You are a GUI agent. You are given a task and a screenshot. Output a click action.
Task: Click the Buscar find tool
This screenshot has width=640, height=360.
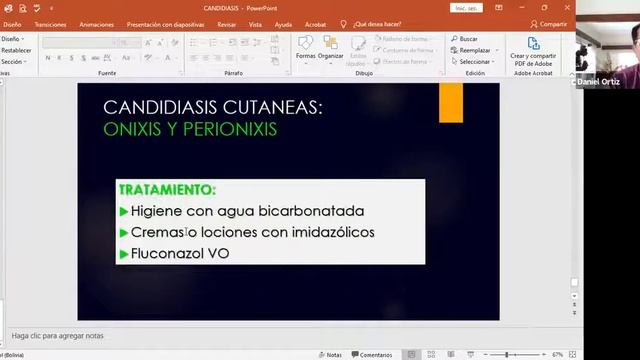pos(464,39)
